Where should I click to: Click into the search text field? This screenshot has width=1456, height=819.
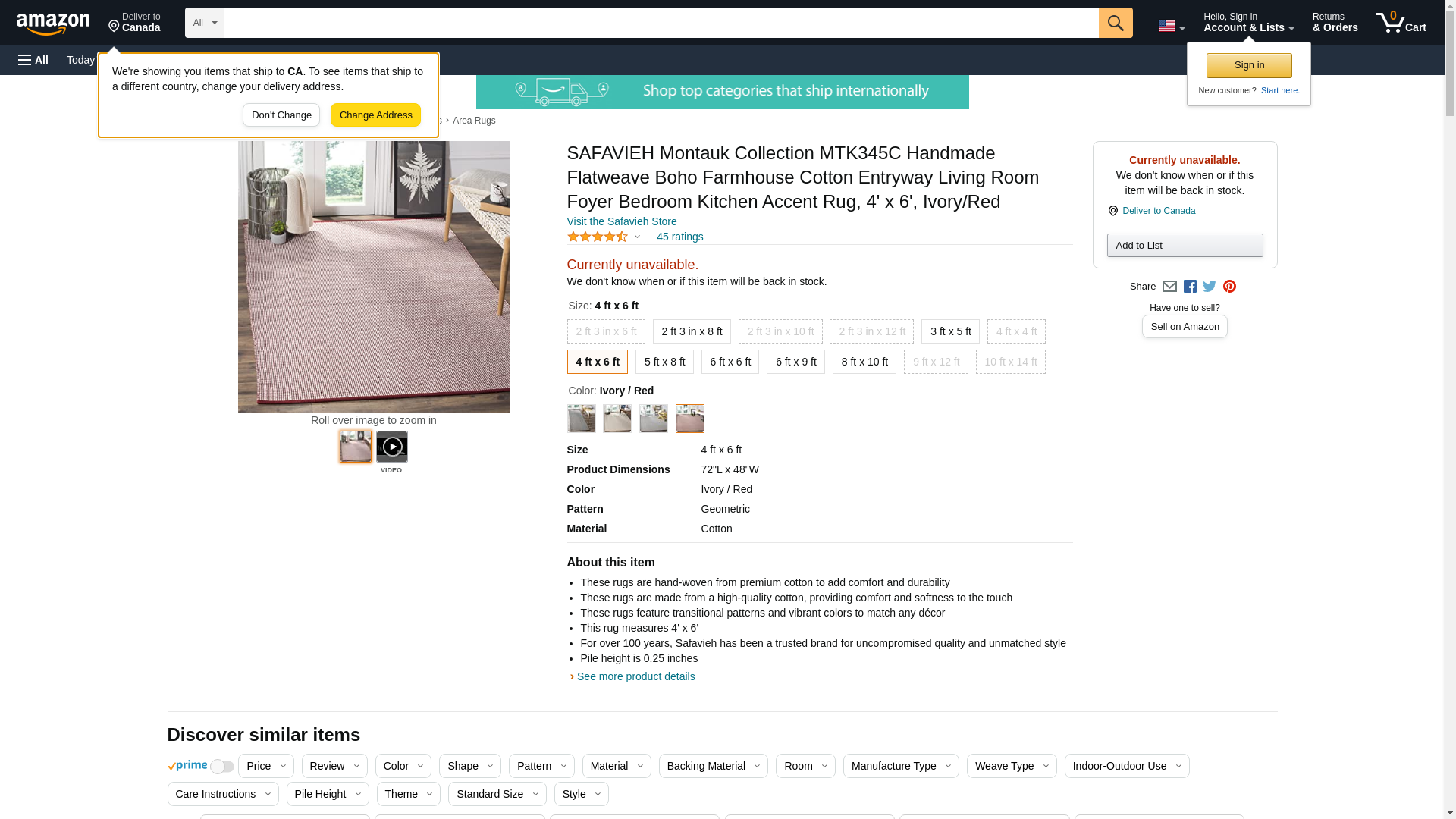click(660, 23)
